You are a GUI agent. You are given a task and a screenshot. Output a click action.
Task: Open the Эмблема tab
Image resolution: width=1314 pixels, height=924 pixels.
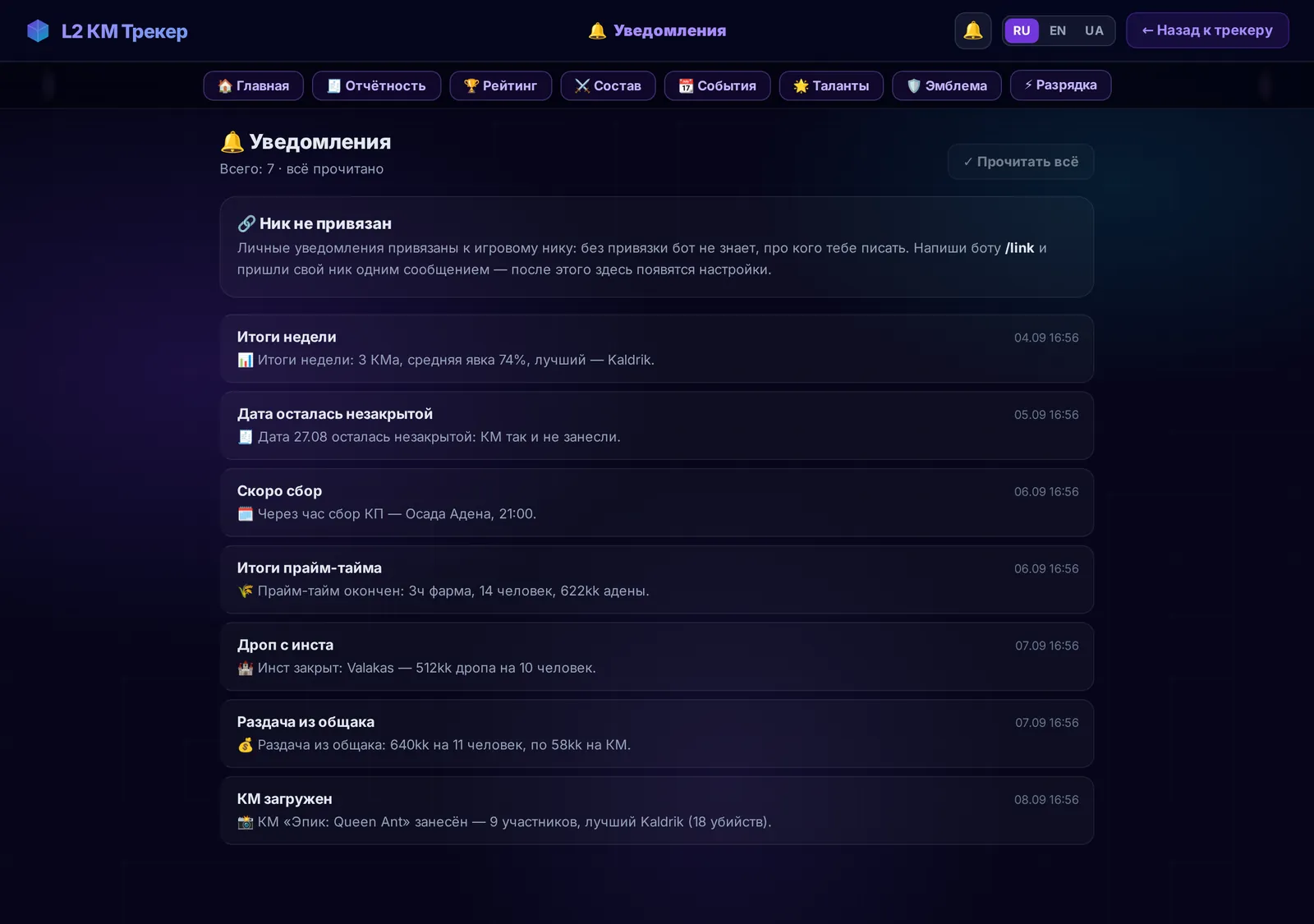coord(947,85)
